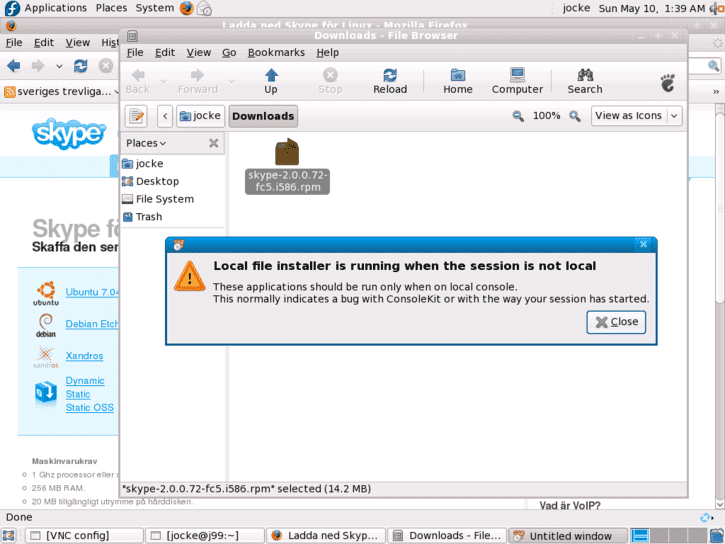This screenshot has width=725, height=544.
Task: Open File System in Places sidebar
Action: pos(158,199)
